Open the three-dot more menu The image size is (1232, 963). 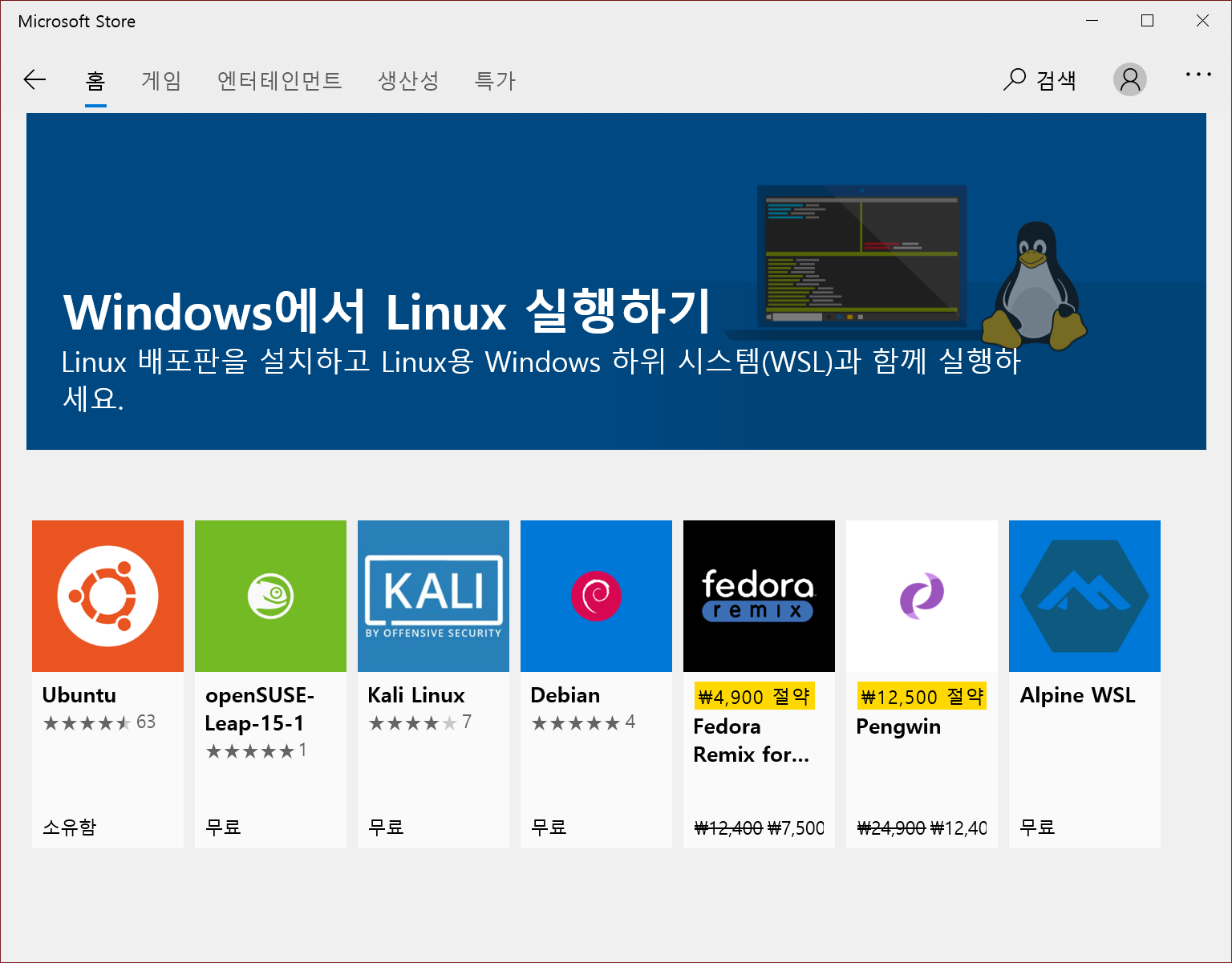[x=1198, y=75]
